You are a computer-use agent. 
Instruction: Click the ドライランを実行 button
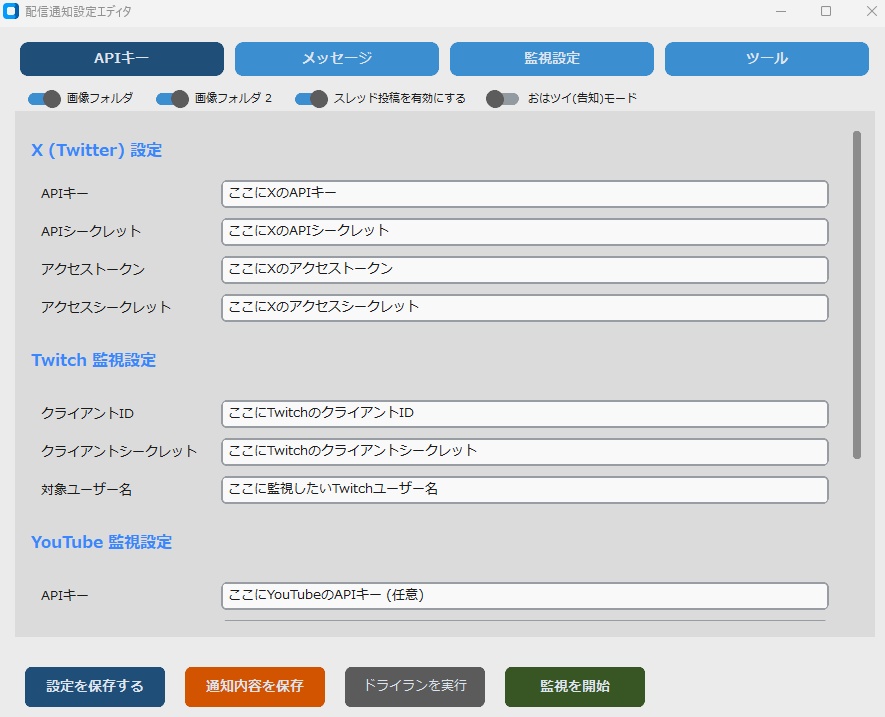coord(414,687)
